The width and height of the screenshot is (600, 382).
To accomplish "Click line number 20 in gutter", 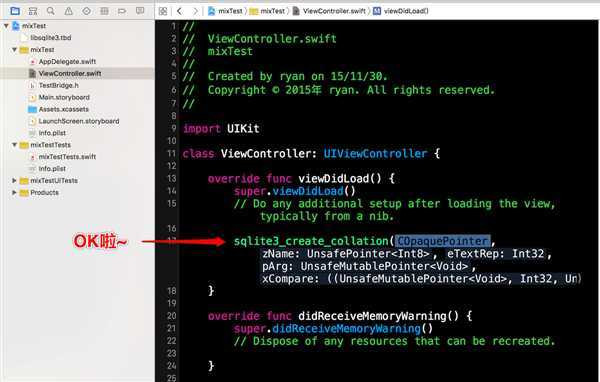I will pos(171,316).
